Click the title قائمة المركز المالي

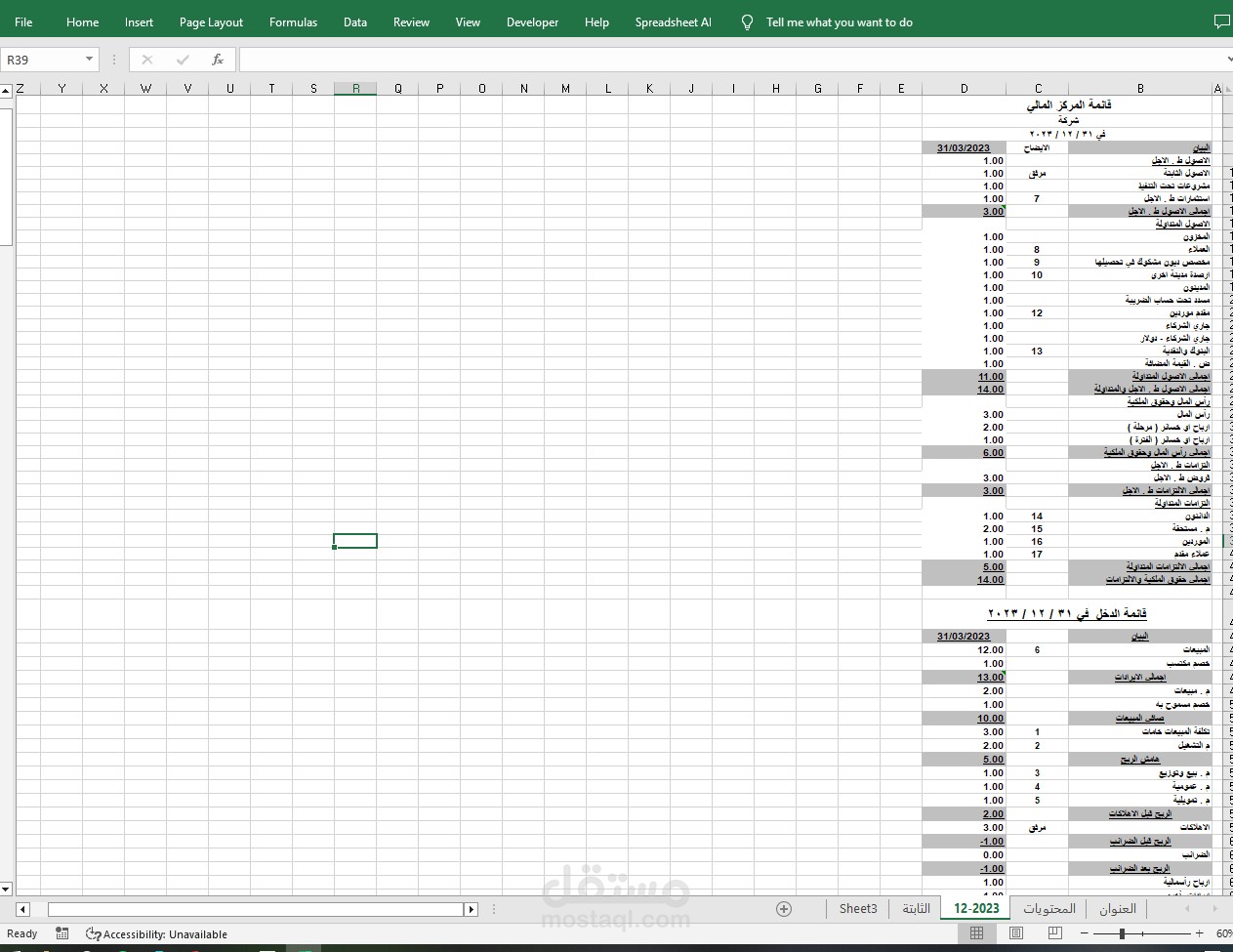pos(1068,104)
